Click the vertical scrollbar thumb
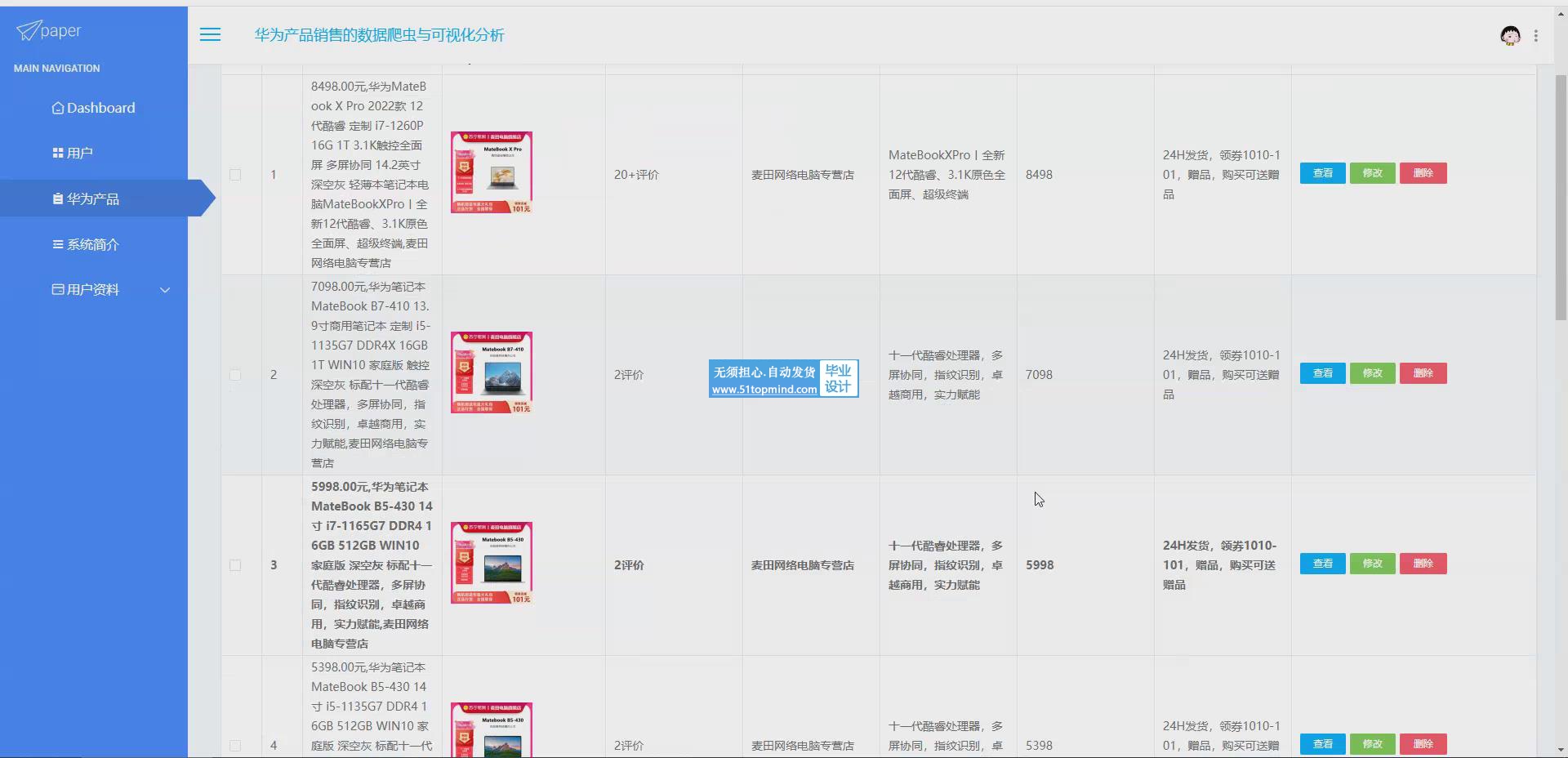Screen dimensions: 1568x758 (1561, 198)
